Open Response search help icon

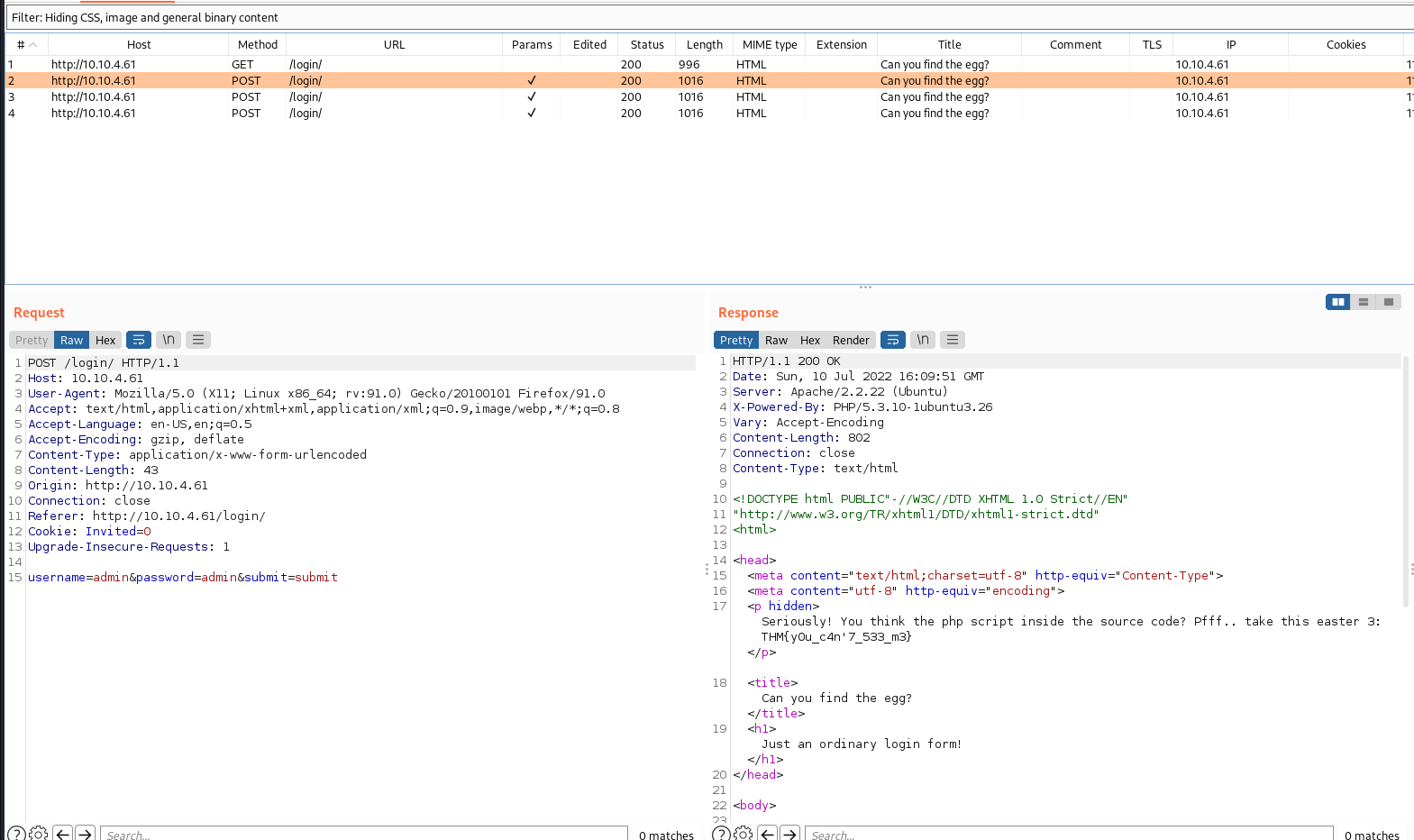coord(721,834)
